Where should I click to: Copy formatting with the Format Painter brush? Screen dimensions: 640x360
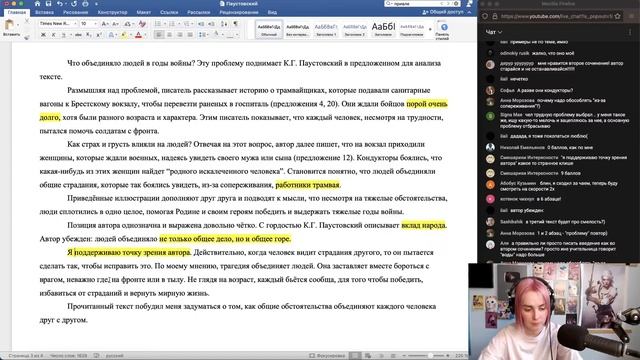[x=27, y=38]
